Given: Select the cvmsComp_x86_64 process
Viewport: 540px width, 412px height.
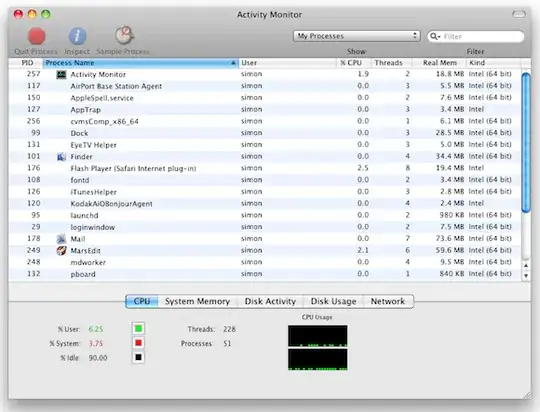Looking at the screenshot, I should [x=264, y=121].
